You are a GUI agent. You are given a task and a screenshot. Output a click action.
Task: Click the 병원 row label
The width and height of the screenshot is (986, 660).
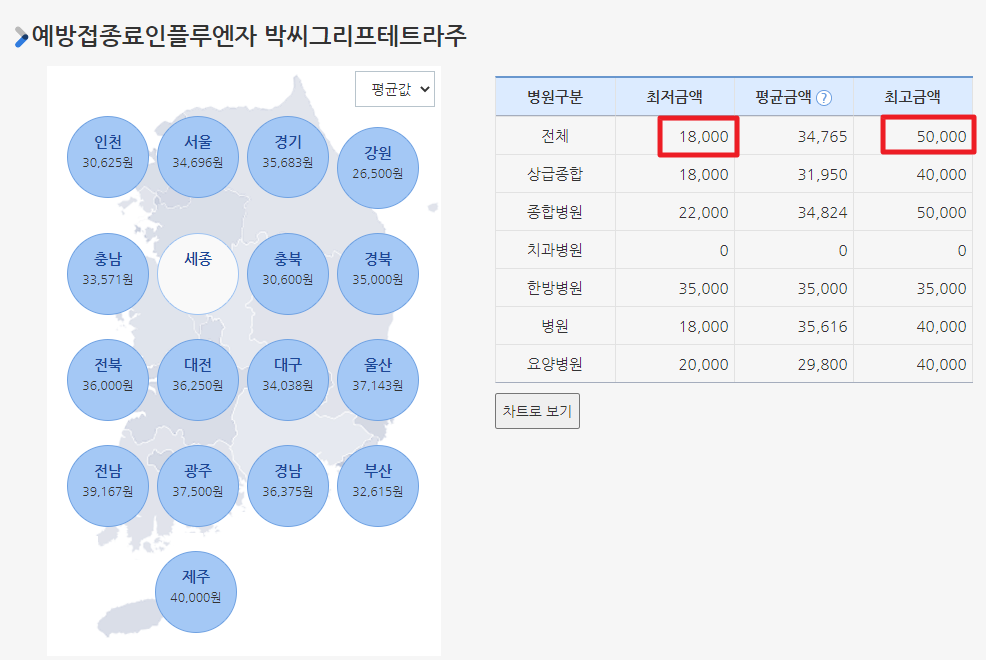pyautogui.click(x=555, y=326)
